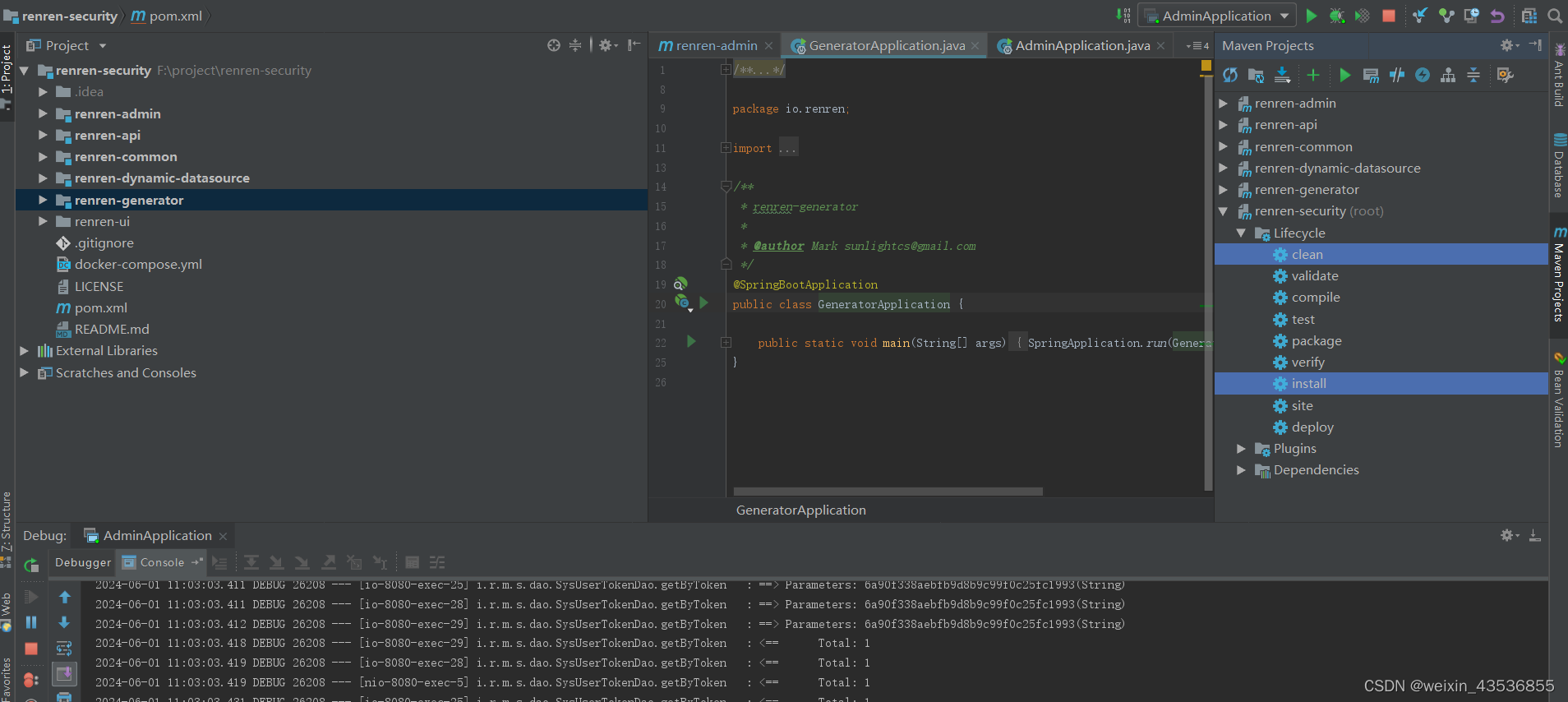This screenshot has height=702, width=1568.
Task: Expand renren-api module in Maven panel
Action: coord(1223,125)
